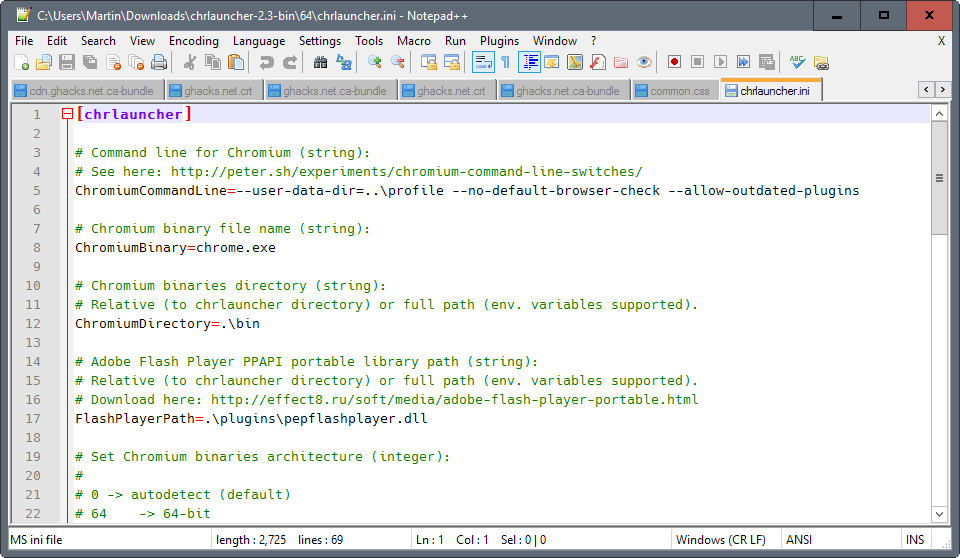
Task: Toggle monitoring with eye icon
Action: [643, 62]
